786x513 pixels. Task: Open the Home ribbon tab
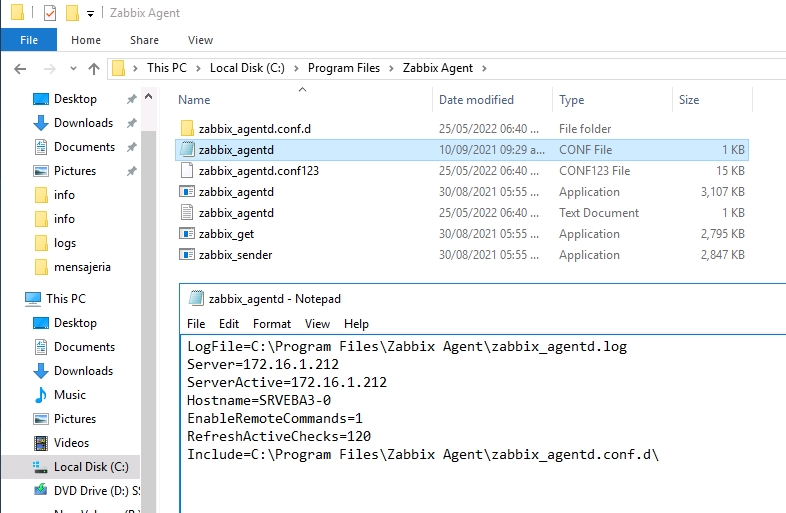pos(86,40)
